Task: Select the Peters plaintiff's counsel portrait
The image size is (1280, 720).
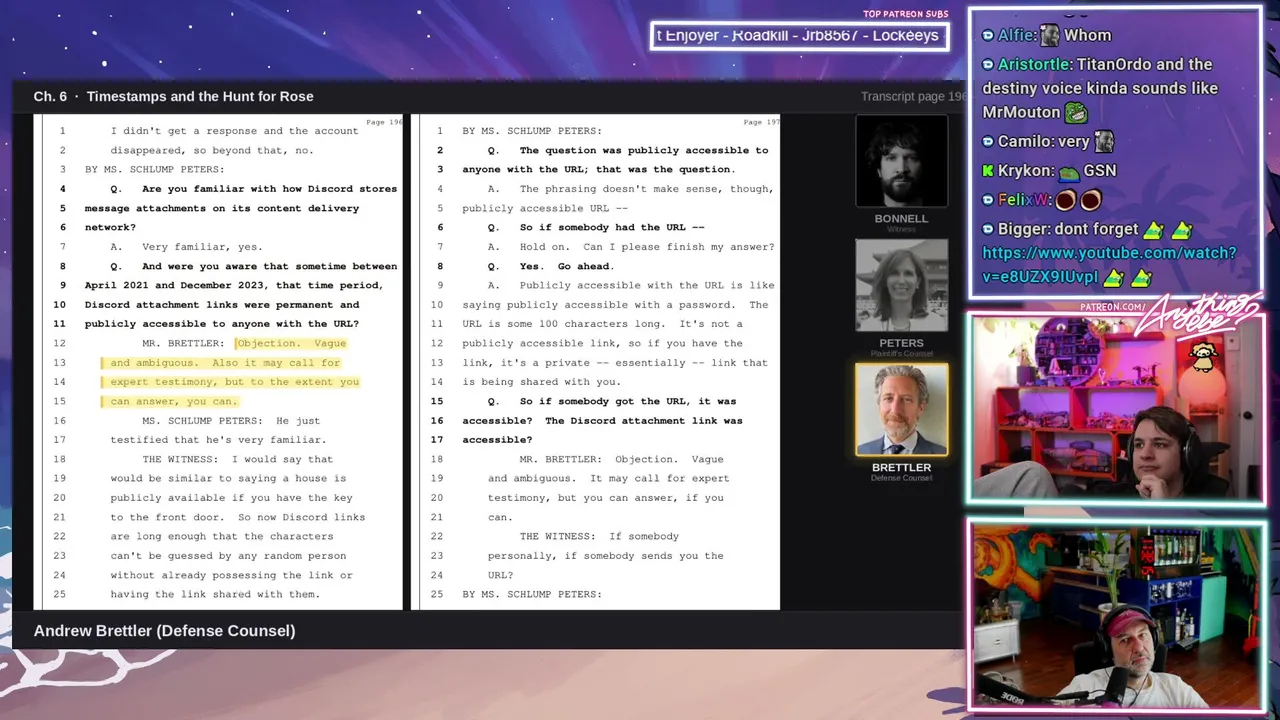Action: click(x=901, y=285)
